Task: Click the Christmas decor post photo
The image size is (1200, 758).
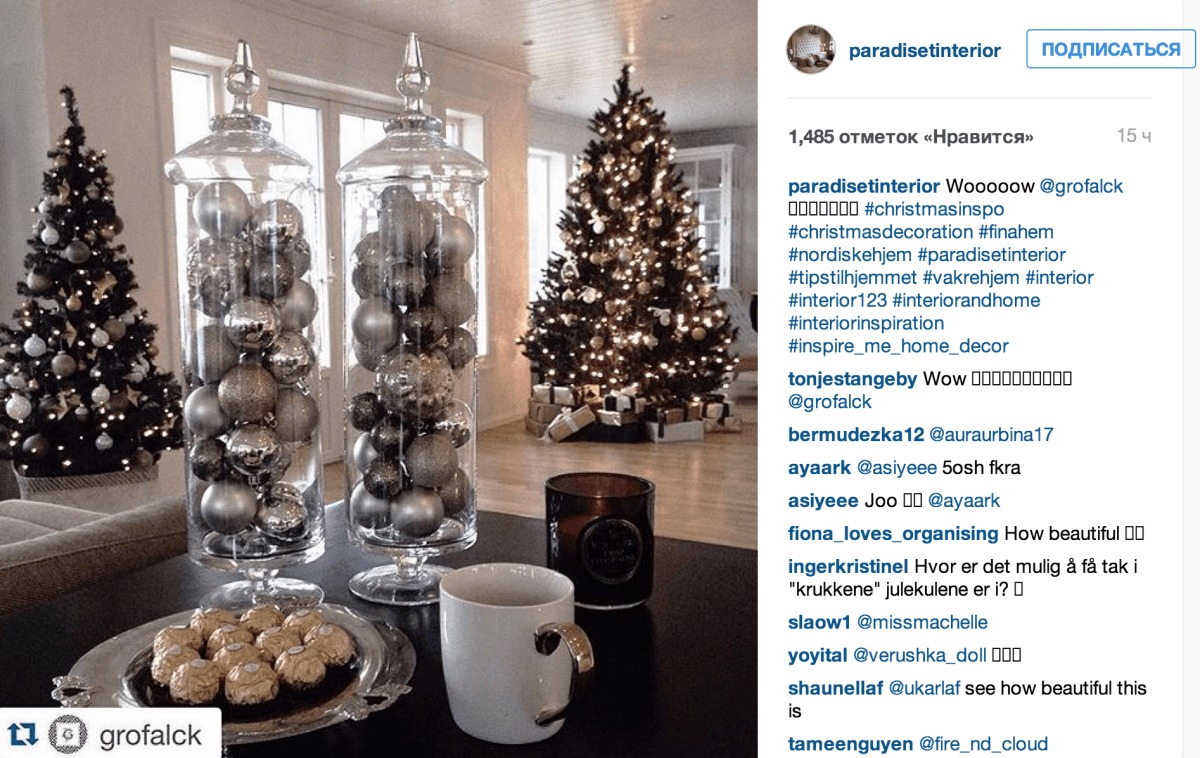Action: coord(379,379)
